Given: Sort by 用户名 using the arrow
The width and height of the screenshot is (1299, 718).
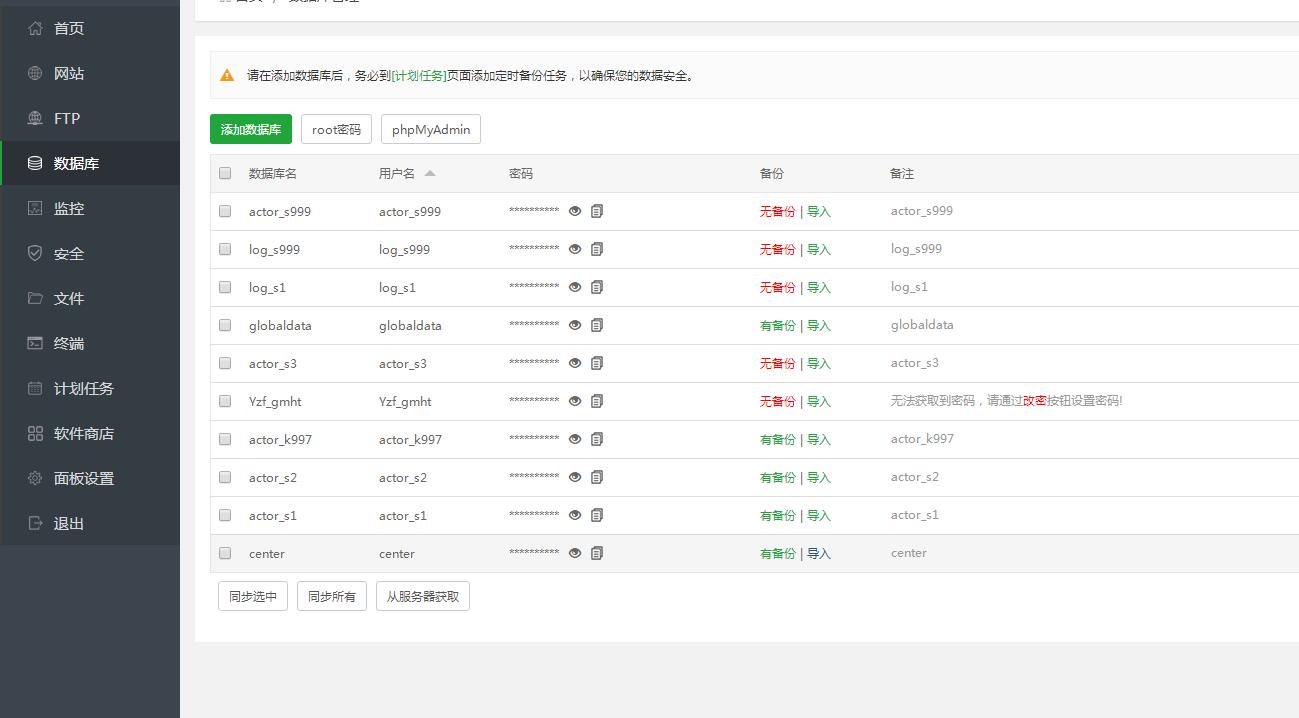Looking at the screenshot, I should [430, 173].
